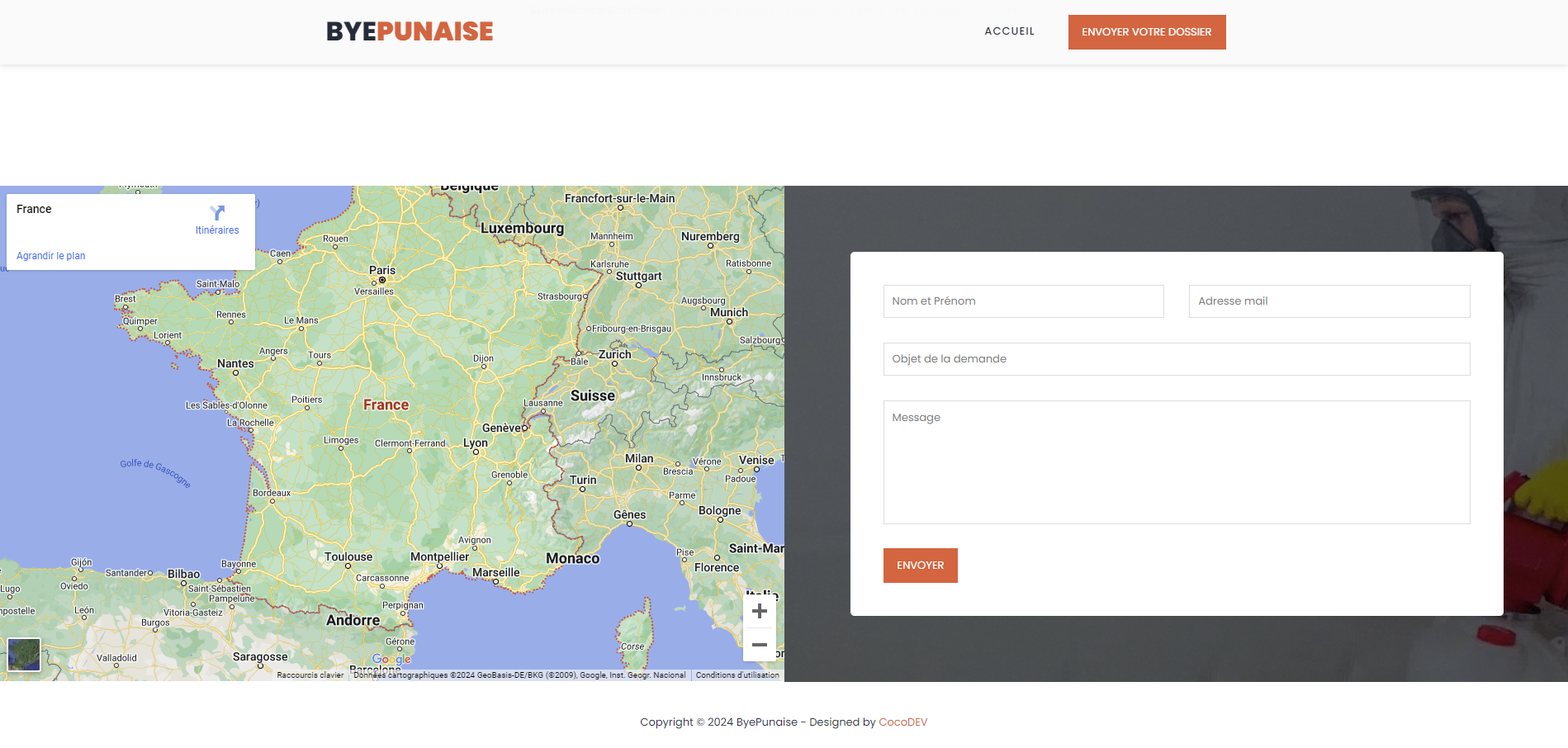This screenshot has width=1568, height=748.
Task: Switch to satellite view thumbnail
Action: (24, 655)
